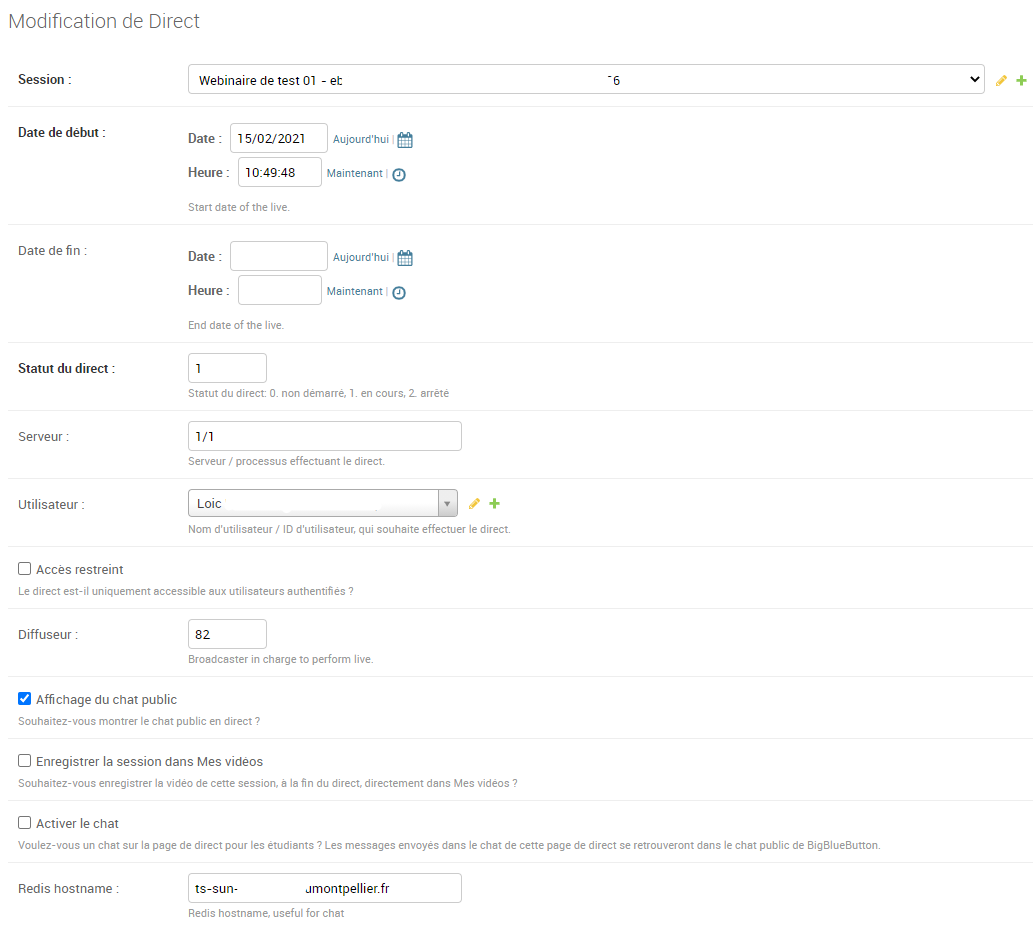Image resolution: width=1033 pixels, height=930 pixels.
Task: Tick Enregistrer la session dans Mes vidéos
Action: 25,761
